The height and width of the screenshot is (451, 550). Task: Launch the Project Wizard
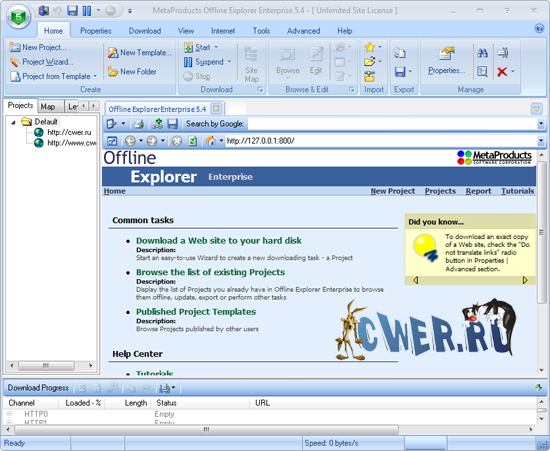(x=41, y=62)
